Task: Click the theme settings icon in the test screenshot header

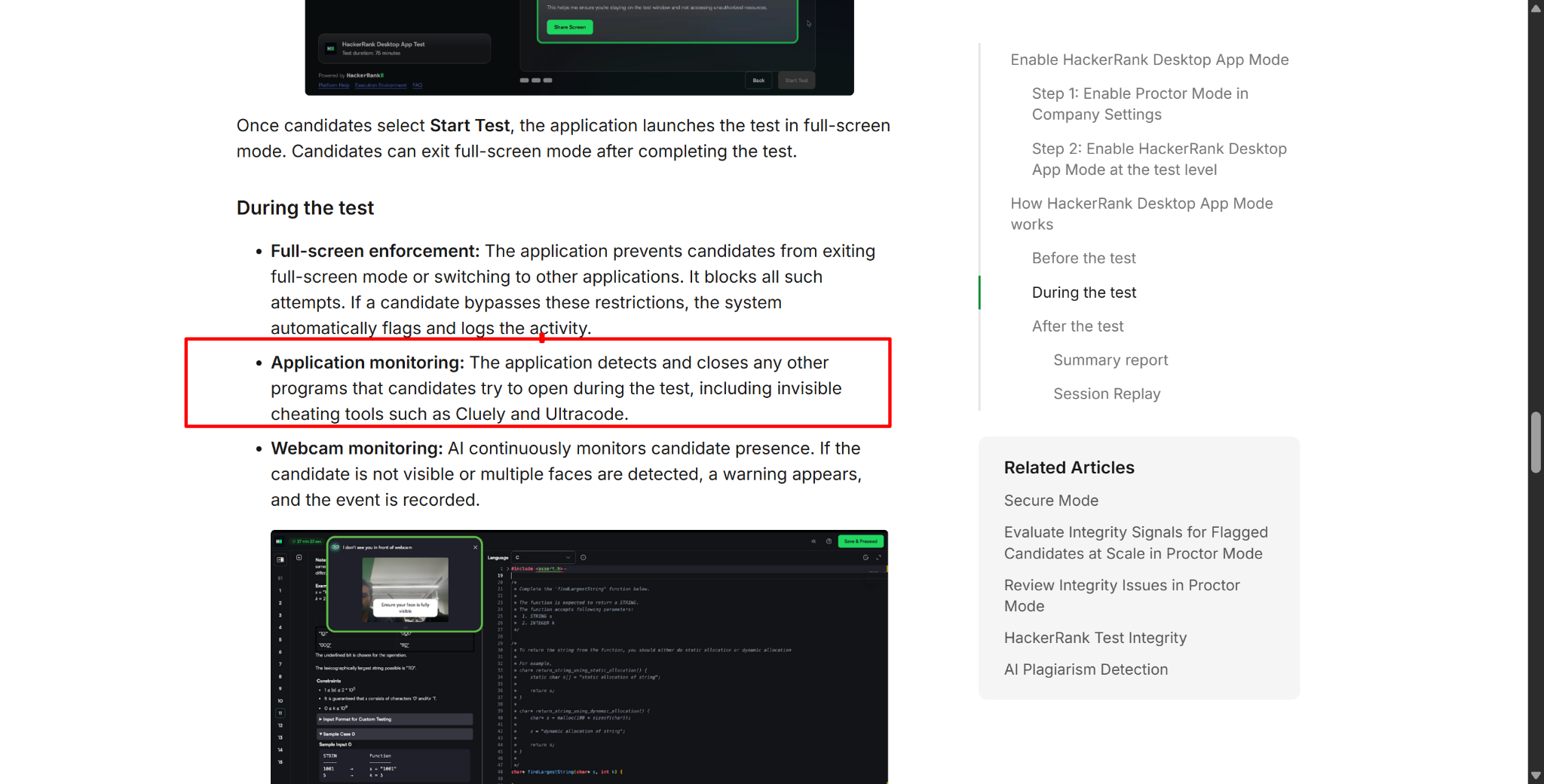Action: click(x=813, y=541)
